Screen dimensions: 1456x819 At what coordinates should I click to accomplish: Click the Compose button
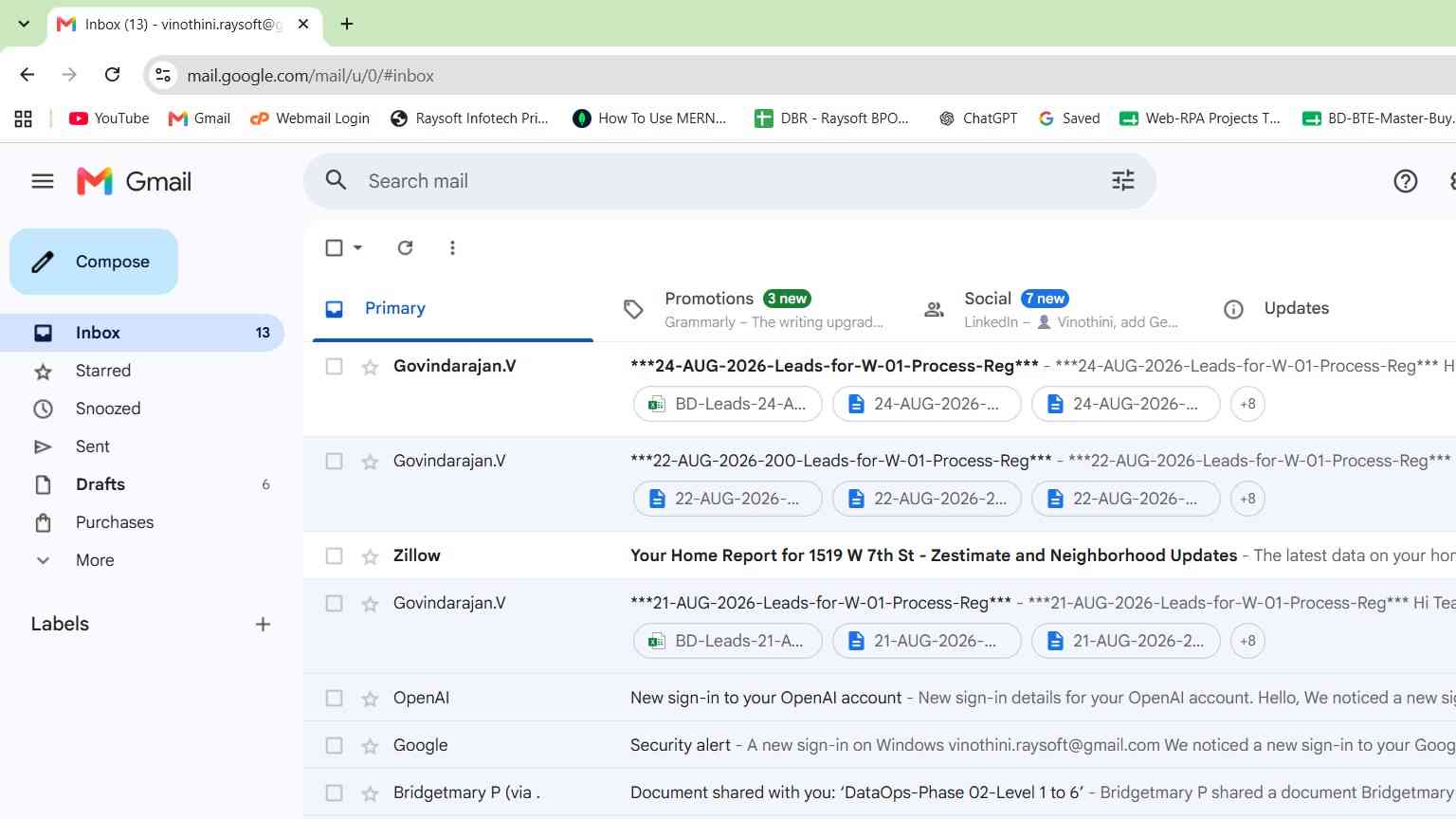click(x=94, y=262)
